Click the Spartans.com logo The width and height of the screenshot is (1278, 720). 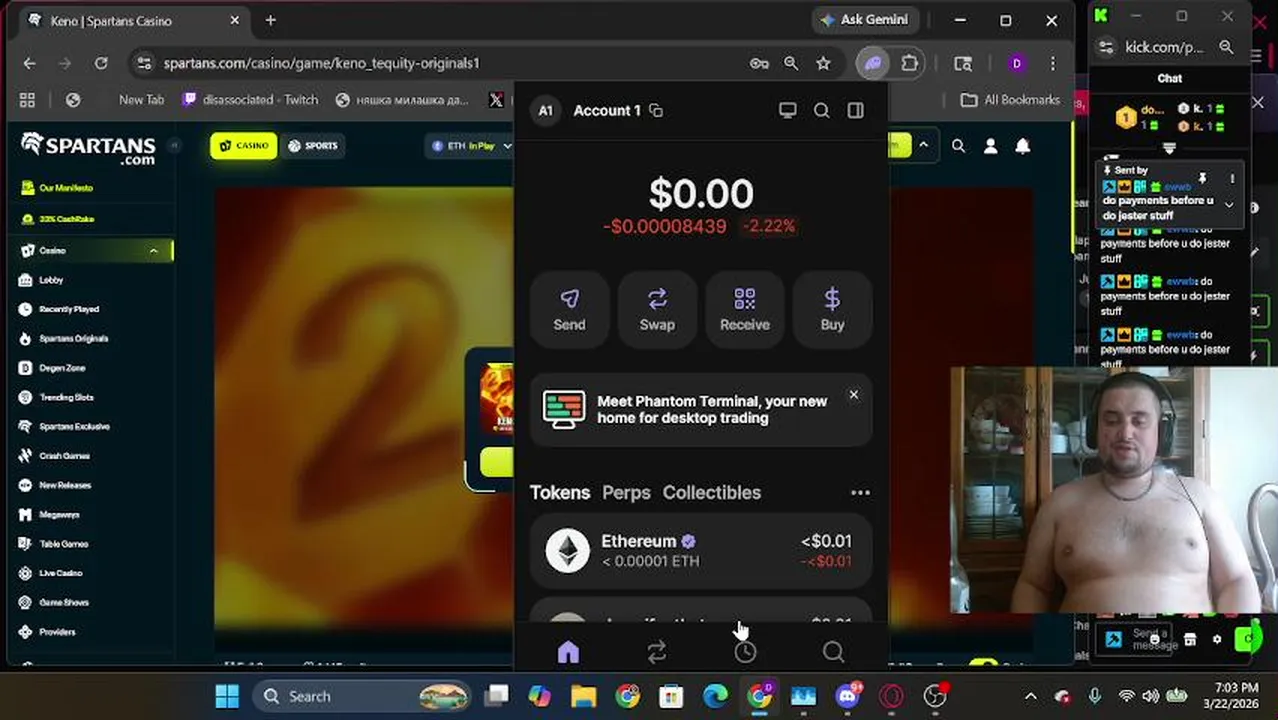(x=88, y=148)
